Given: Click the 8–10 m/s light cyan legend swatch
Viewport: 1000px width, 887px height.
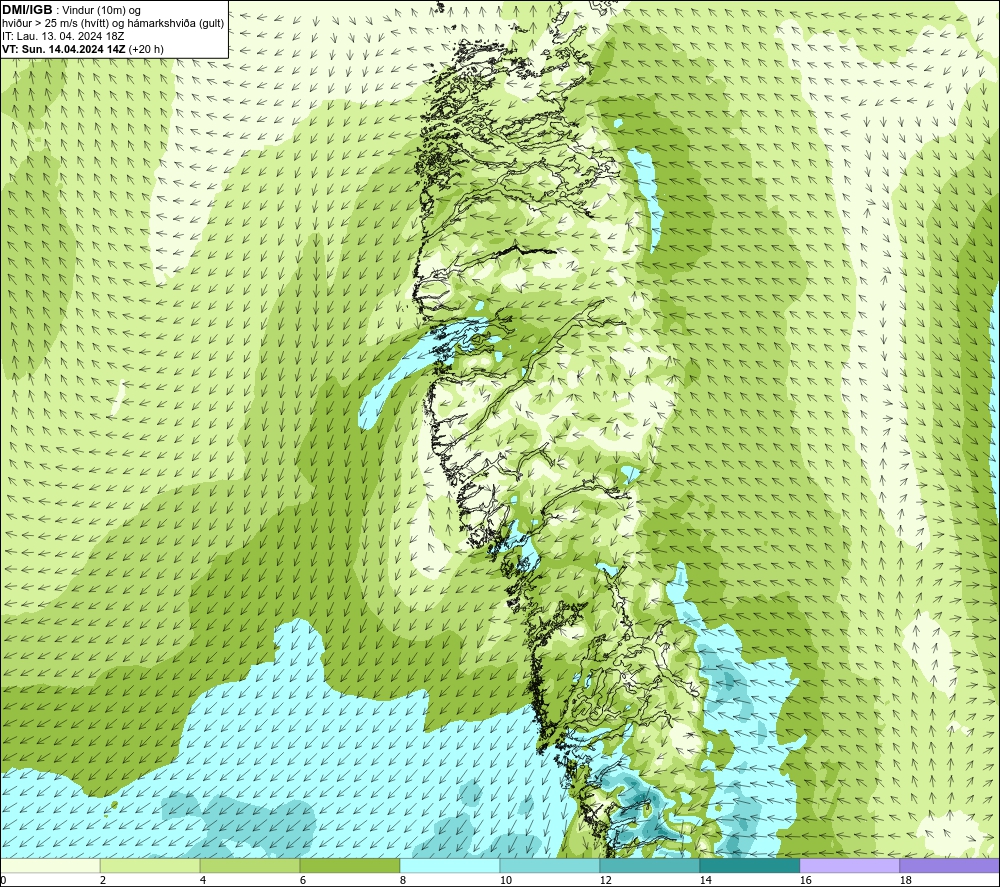Looking at the screenshot, I should click(450, 865).
